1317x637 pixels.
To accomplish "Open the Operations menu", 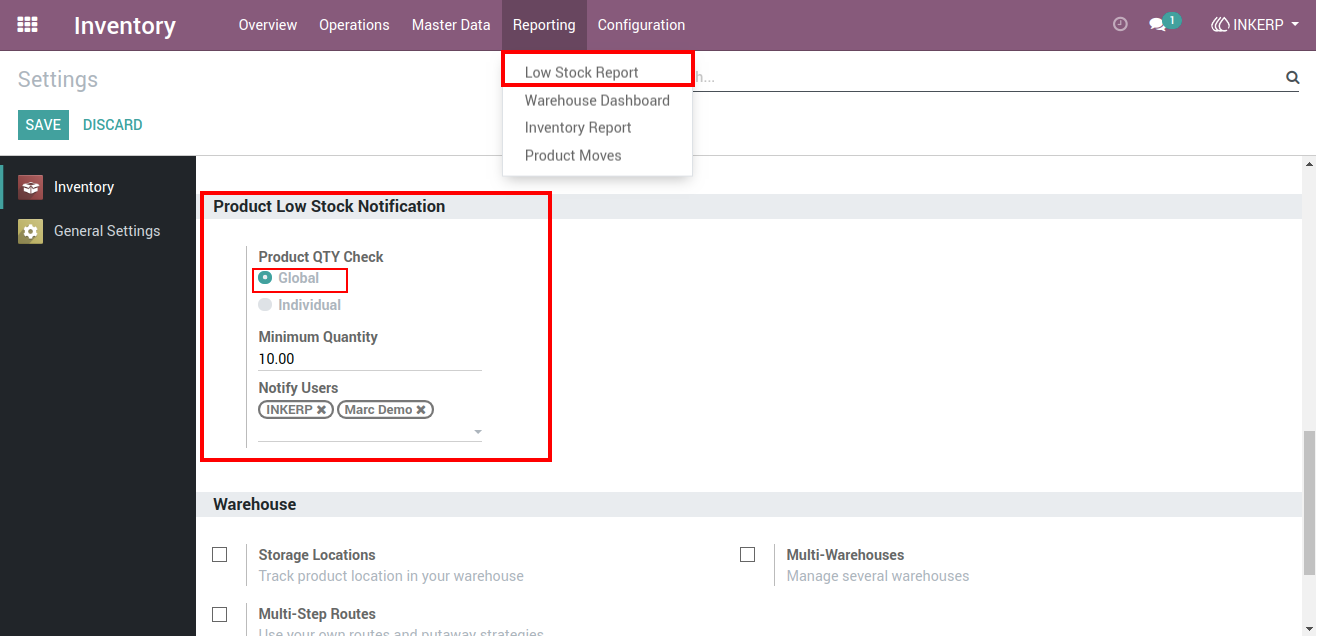I will point(354,25).
